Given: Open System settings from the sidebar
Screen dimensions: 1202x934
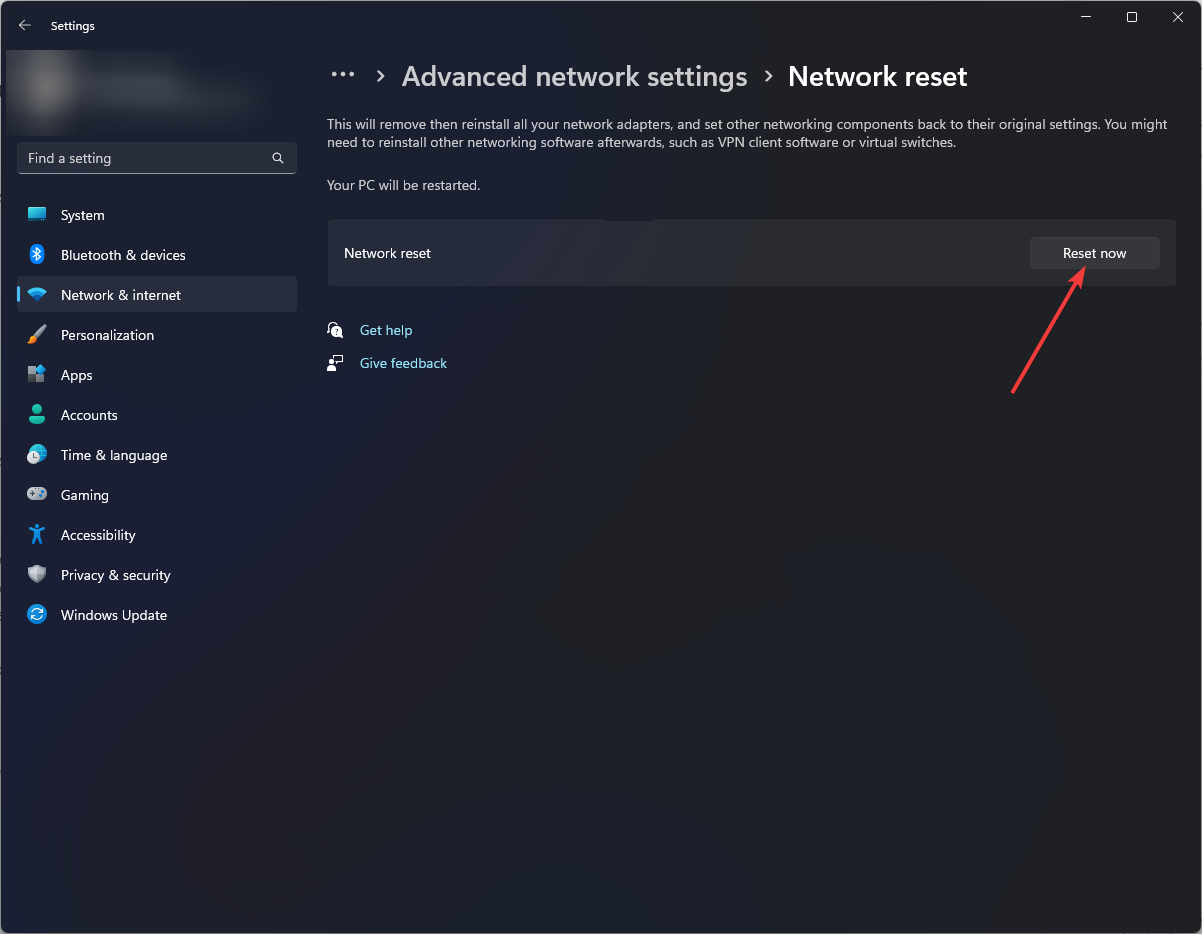Looking at the screenshot, I should [36, 214].
